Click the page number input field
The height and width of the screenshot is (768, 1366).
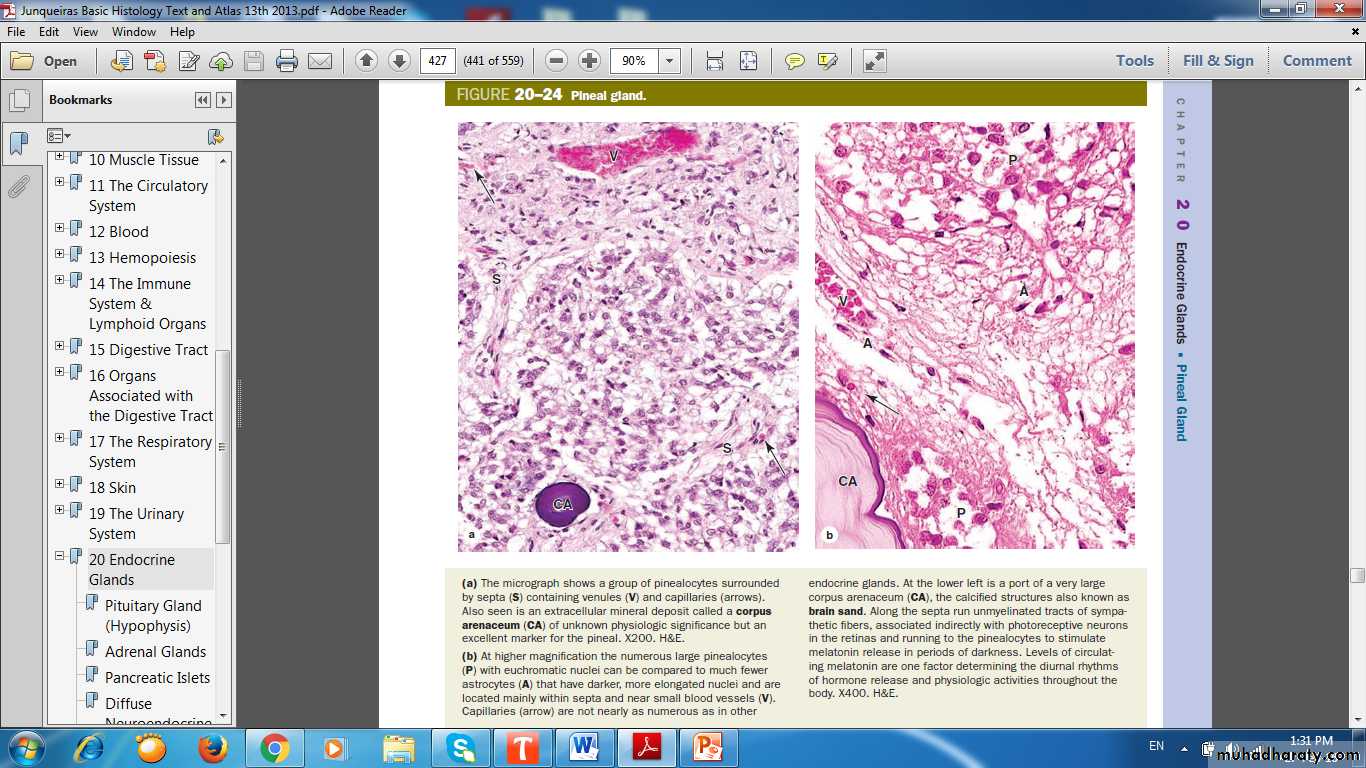(437, 61)
